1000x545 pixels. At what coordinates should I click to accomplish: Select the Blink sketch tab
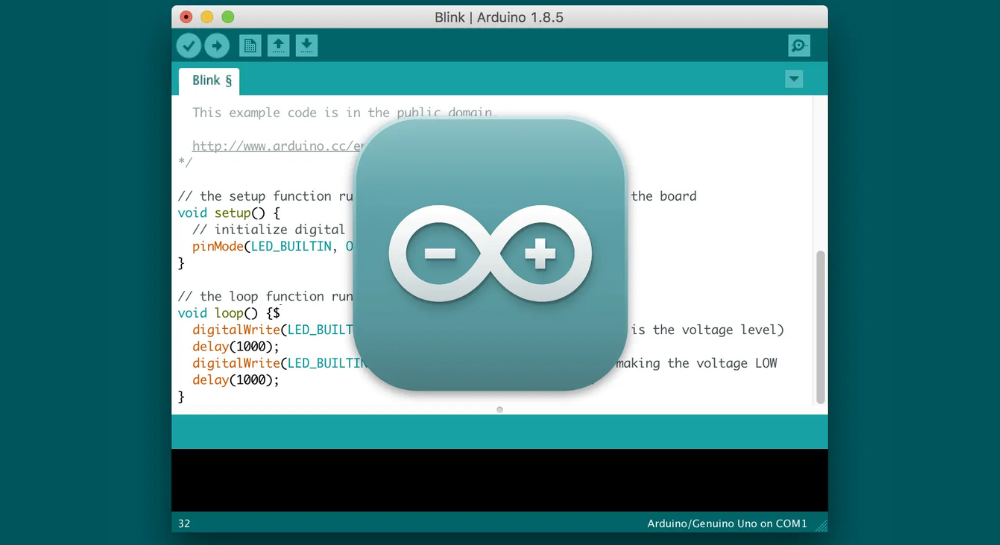(209, 81)
